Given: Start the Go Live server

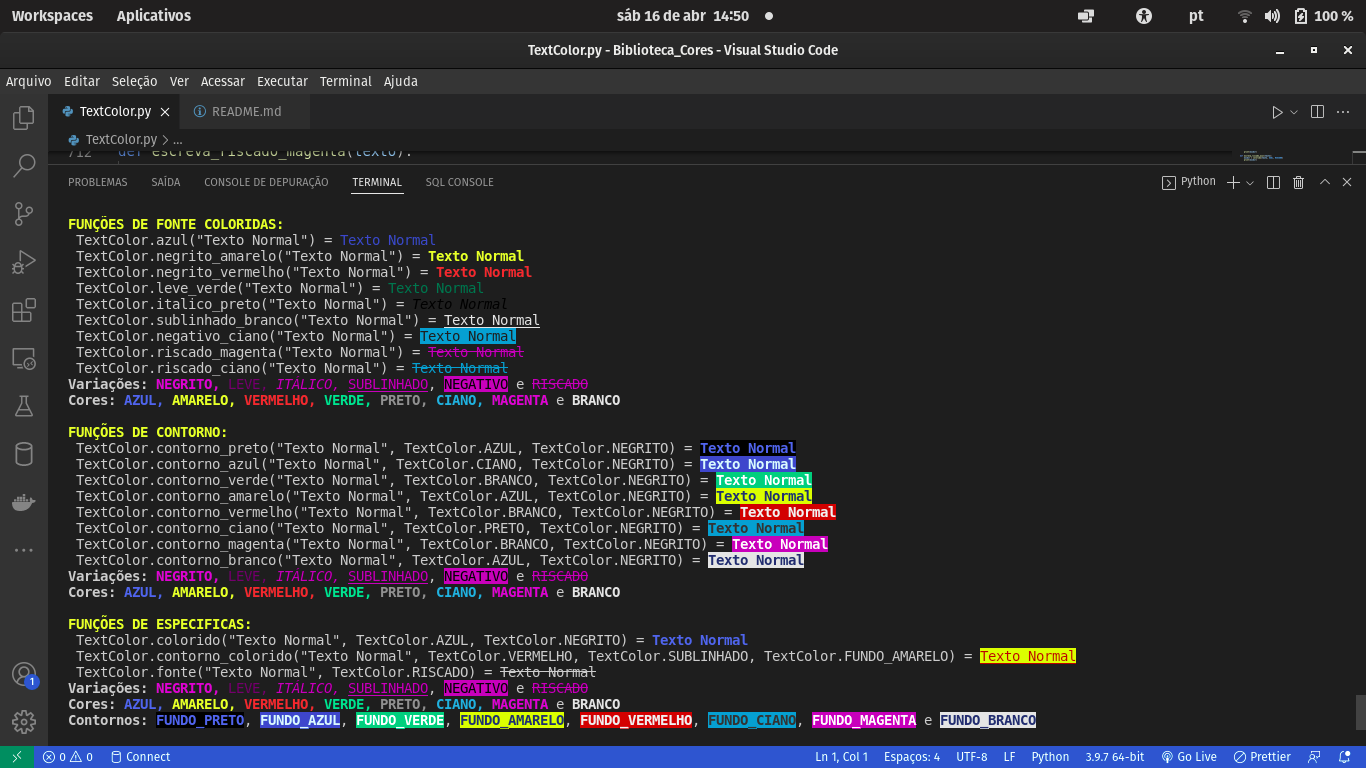Looking at the screenshot, I should [x=1189, y=757].
